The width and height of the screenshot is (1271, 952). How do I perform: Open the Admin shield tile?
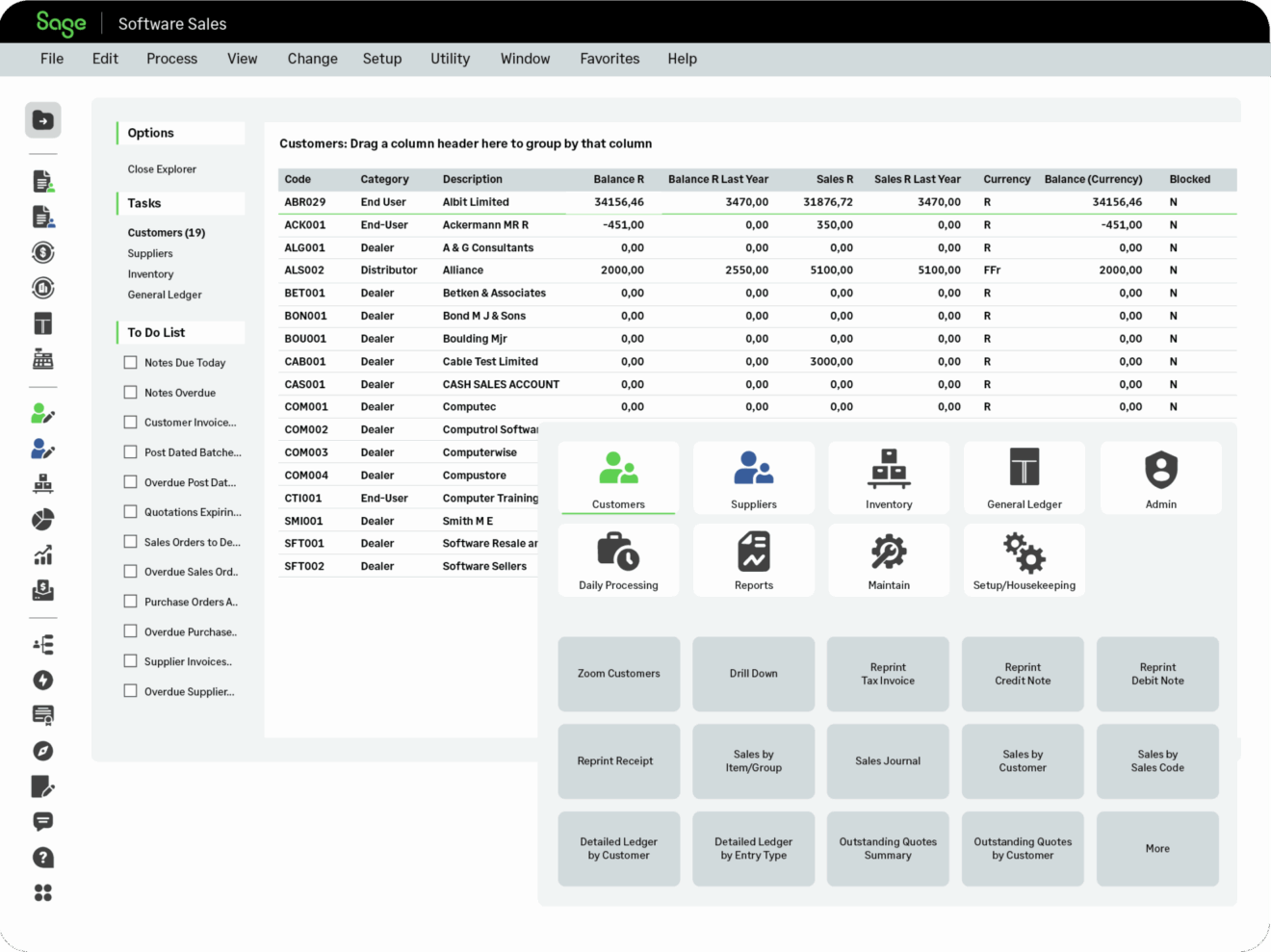[x=1160, y=478]
